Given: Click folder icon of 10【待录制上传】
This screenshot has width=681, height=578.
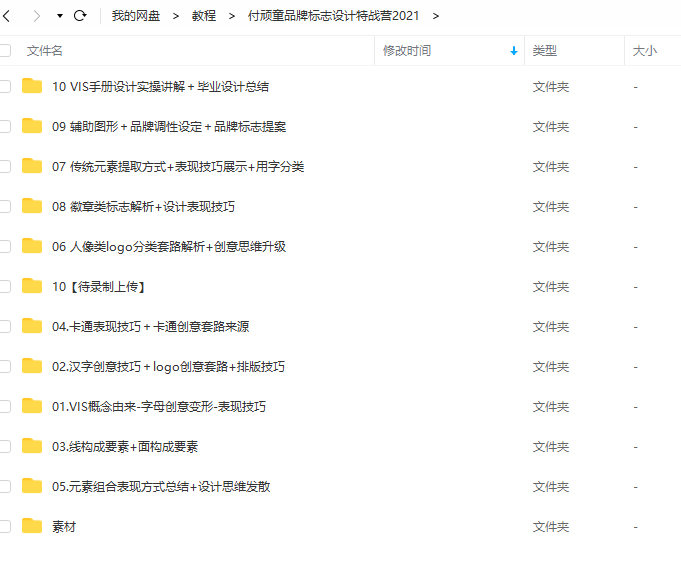Looking at the screenshot, I should 32,286.
